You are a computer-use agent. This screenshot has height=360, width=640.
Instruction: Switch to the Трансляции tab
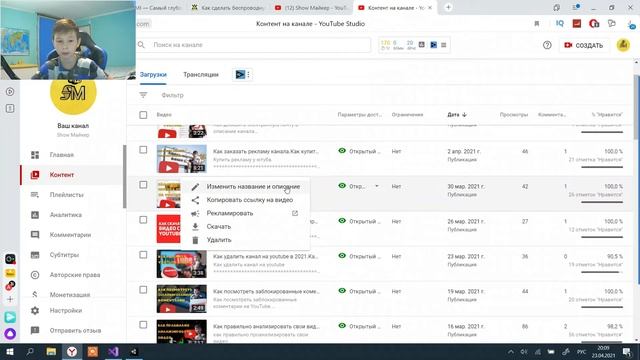pos(201,75)
